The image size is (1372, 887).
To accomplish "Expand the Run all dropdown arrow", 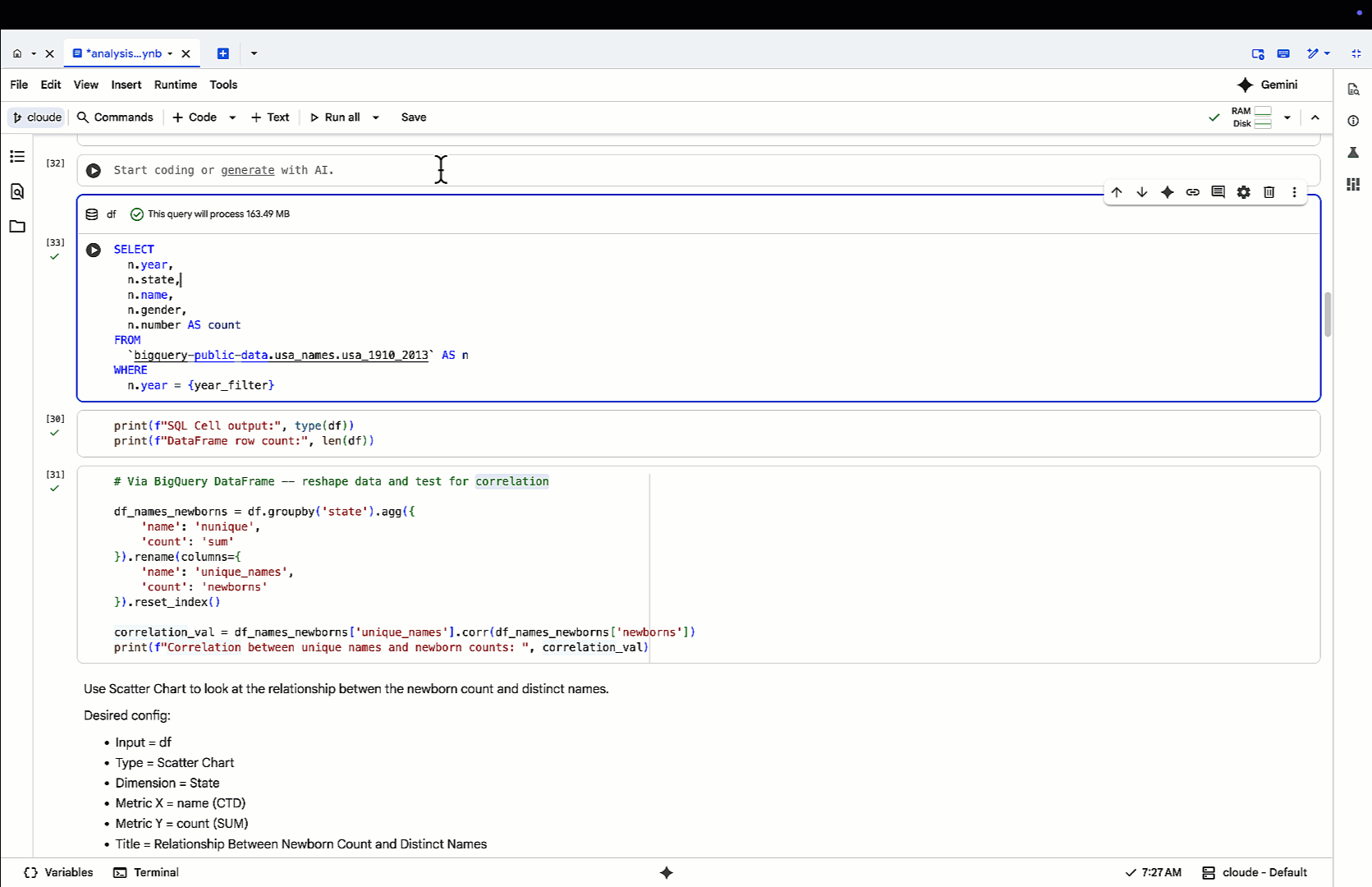I will [x=376, y=117].
